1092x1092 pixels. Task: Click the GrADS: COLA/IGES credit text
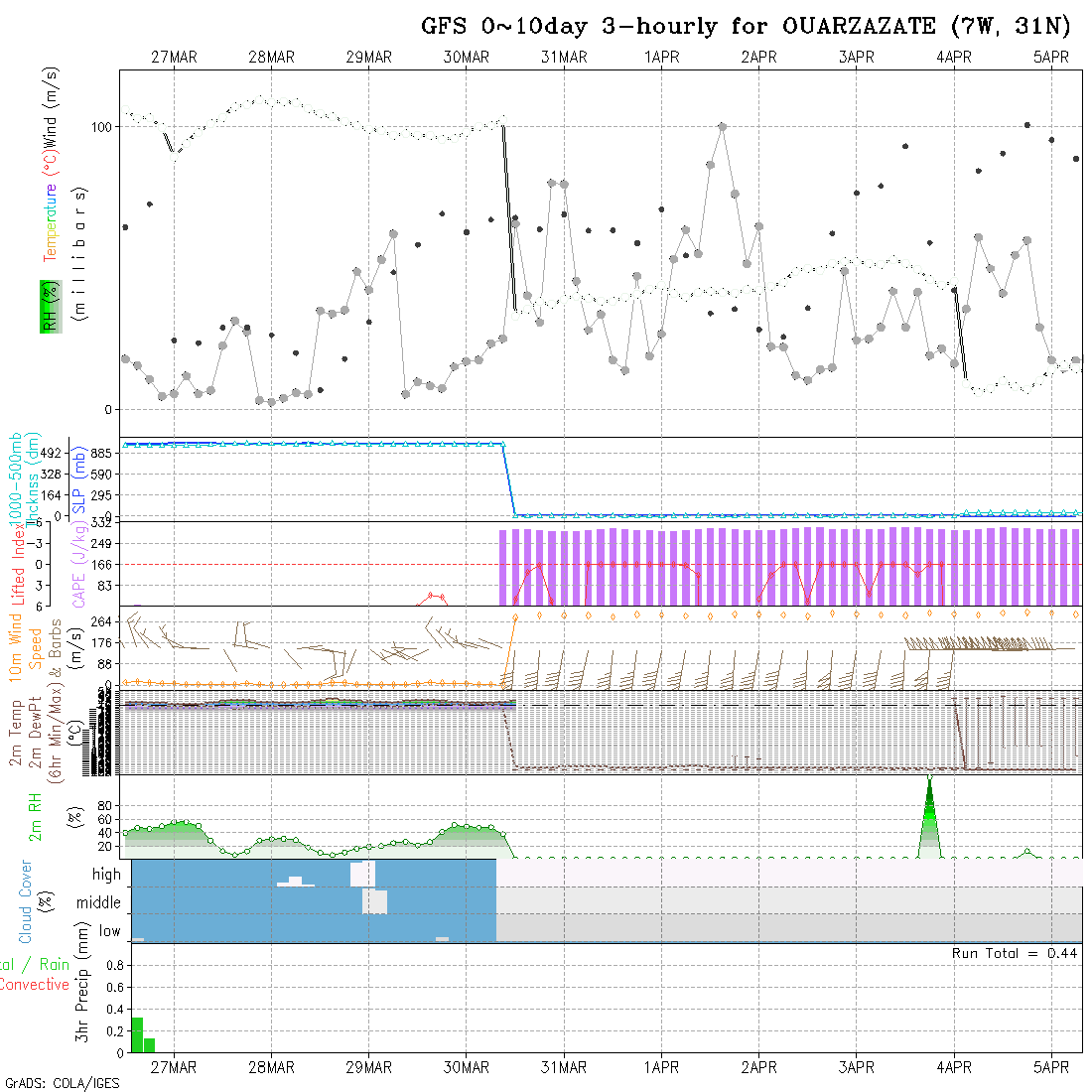tap(62, 1084)
